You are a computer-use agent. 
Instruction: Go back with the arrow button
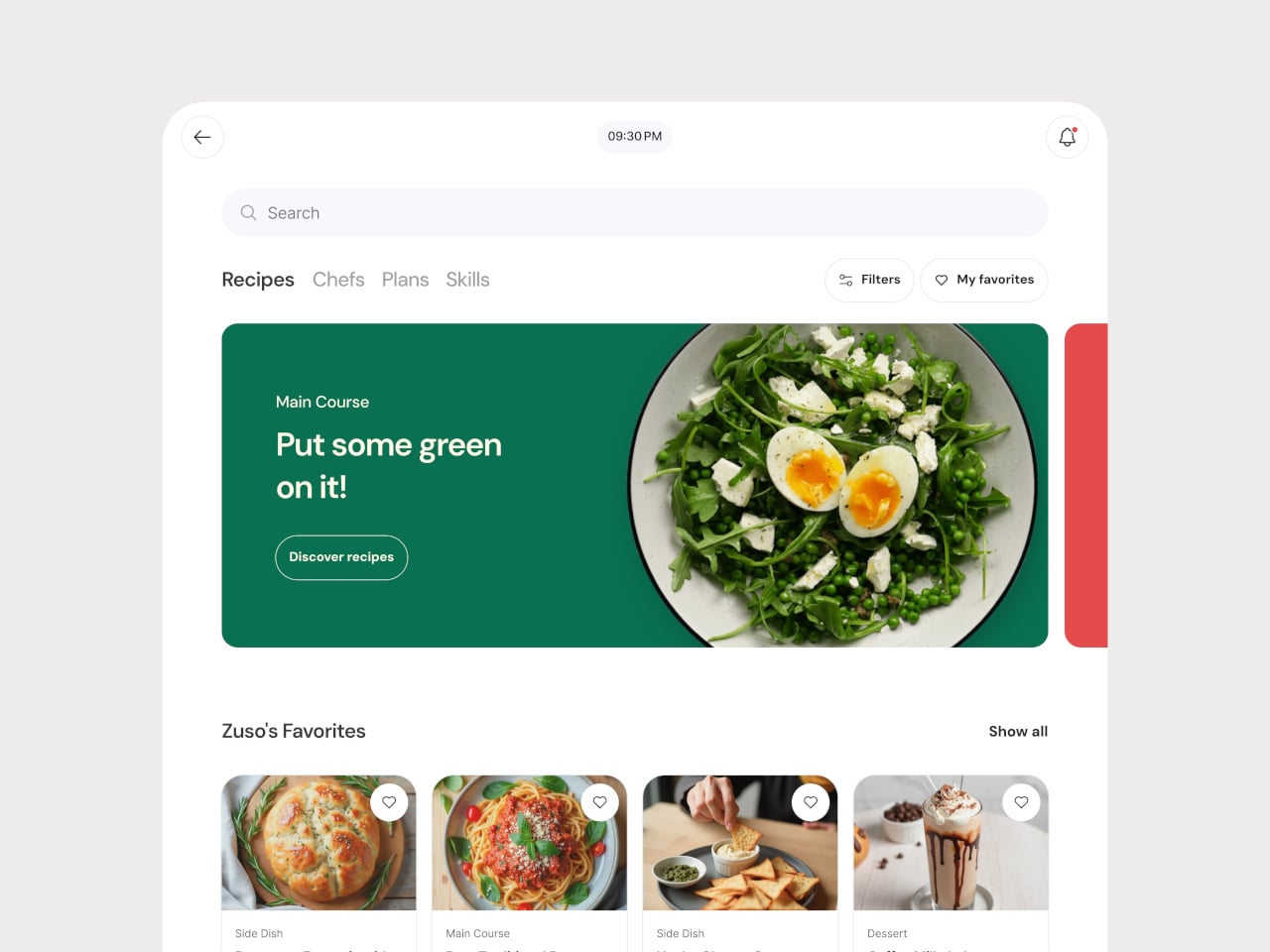[x=202, y=137]
